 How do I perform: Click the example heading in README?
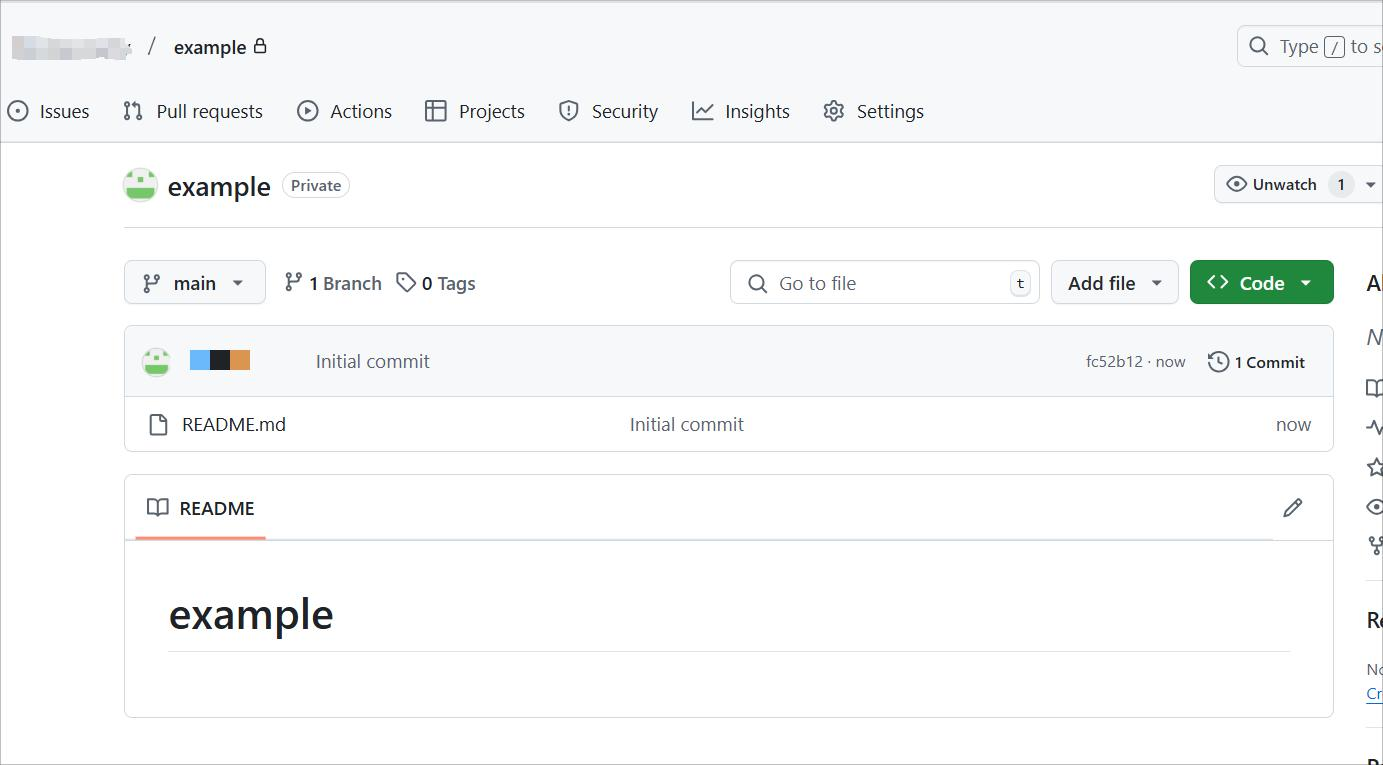click(x=251, y=614)
